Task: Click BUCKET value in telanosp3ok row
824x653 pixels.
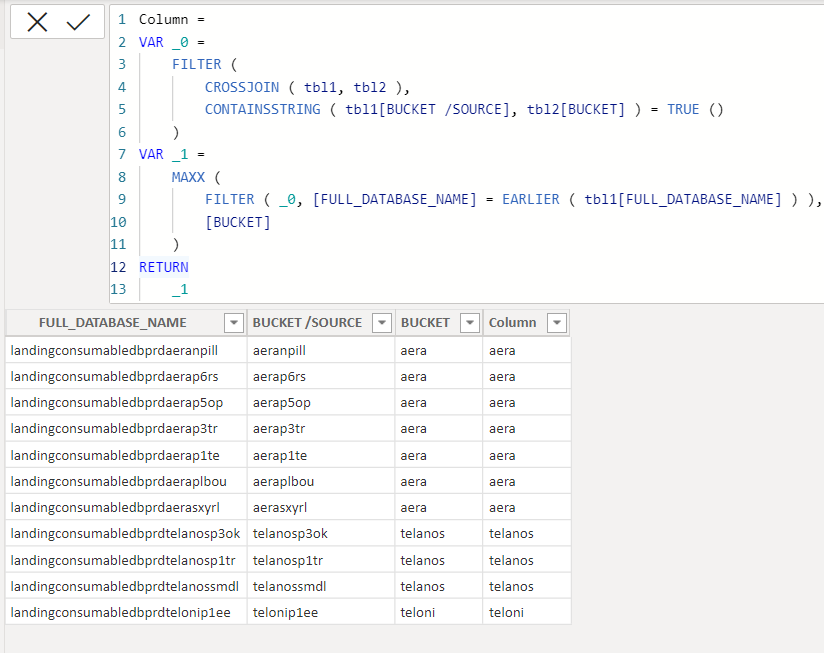Action: (x=439, y=533)
